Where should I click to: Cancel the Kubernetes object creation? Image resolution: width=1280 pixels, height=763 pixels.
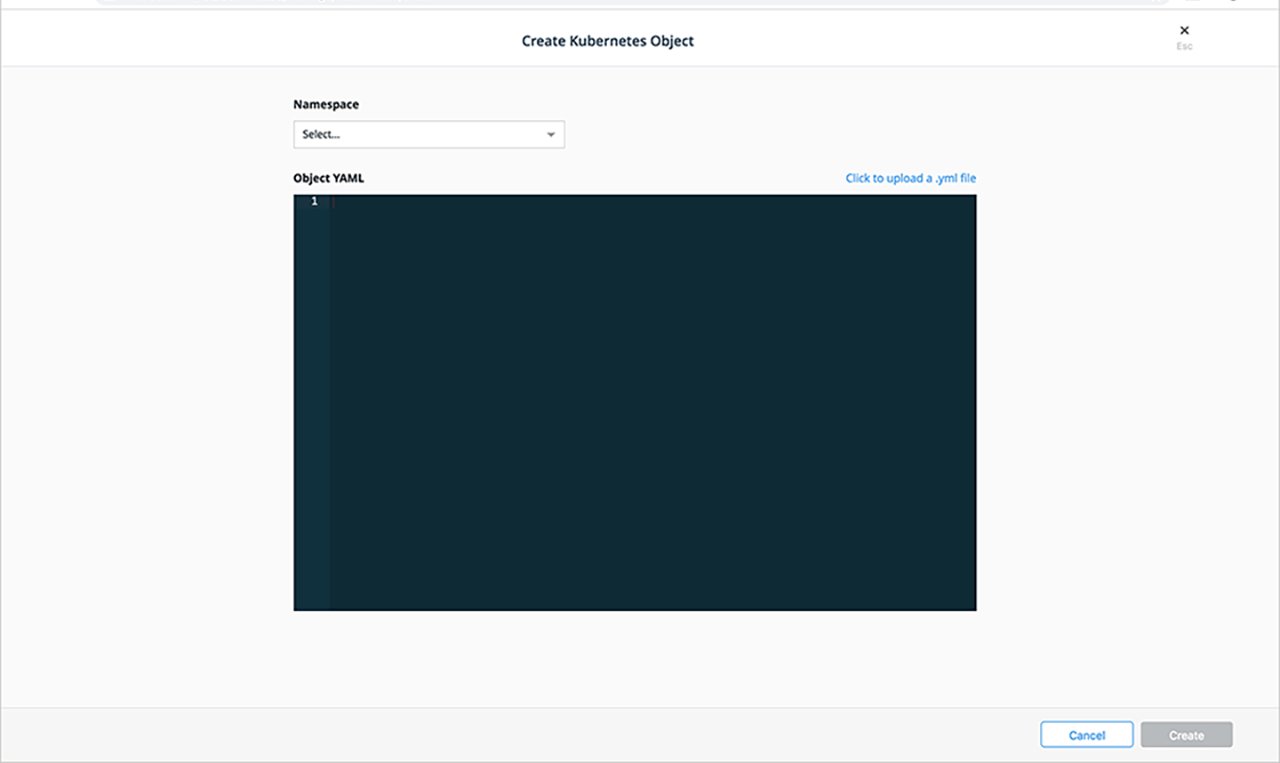1086,734
